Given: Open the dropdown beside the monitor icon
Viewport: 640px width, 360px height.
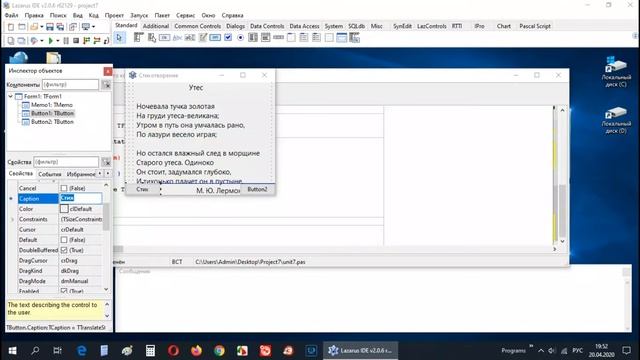Looking at the screenshot, I should [x=93, y=27].
